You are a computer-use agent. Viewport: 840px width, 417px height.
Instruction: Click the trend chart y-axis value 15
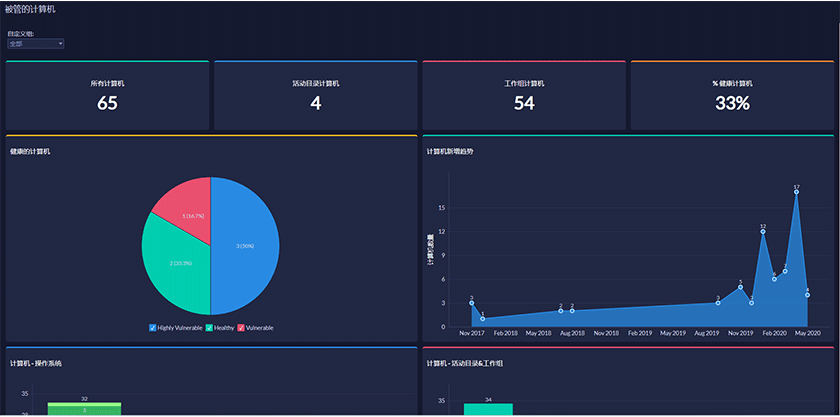[x=442, y=208]
